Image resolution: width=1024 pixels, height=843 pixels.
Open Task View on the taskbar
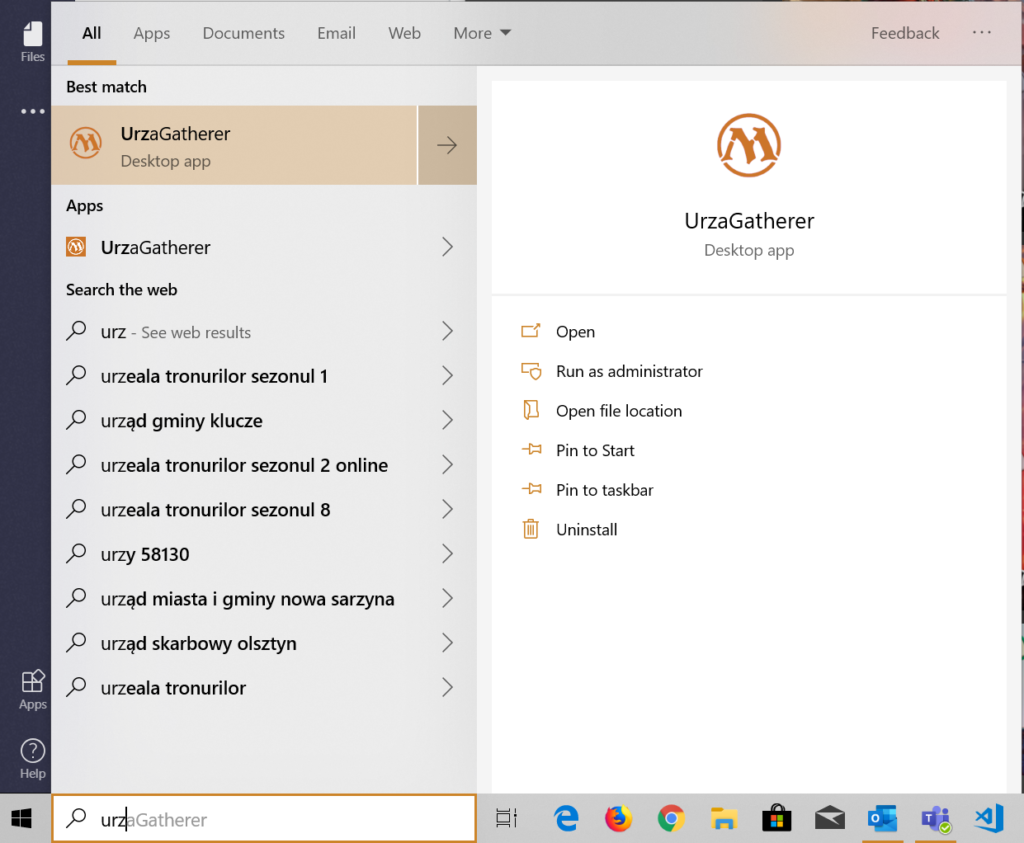pyautogui.click(x=506, y=818)
